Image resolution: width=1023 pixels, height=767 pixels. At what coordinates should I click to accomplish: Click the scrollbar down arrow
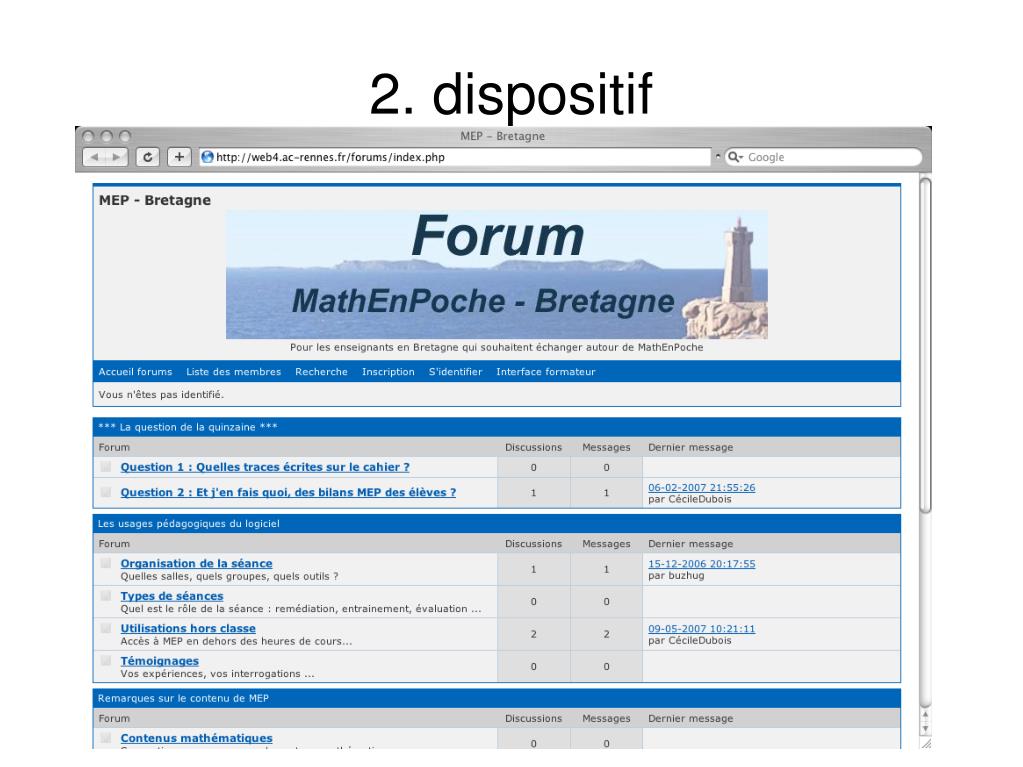pos(925,728)
